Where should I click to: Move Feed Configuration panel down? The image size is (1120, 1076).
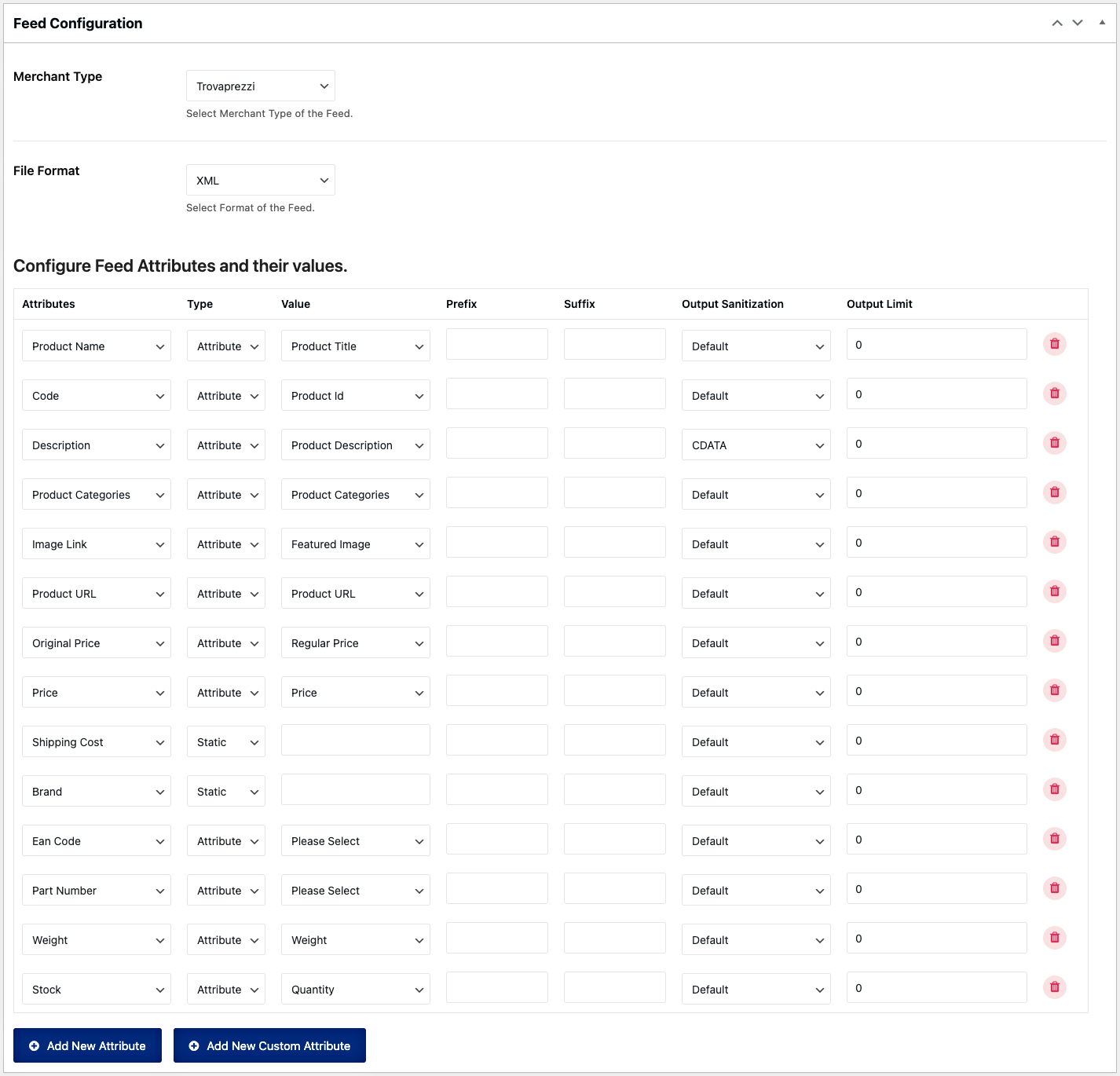[1078, 23]
